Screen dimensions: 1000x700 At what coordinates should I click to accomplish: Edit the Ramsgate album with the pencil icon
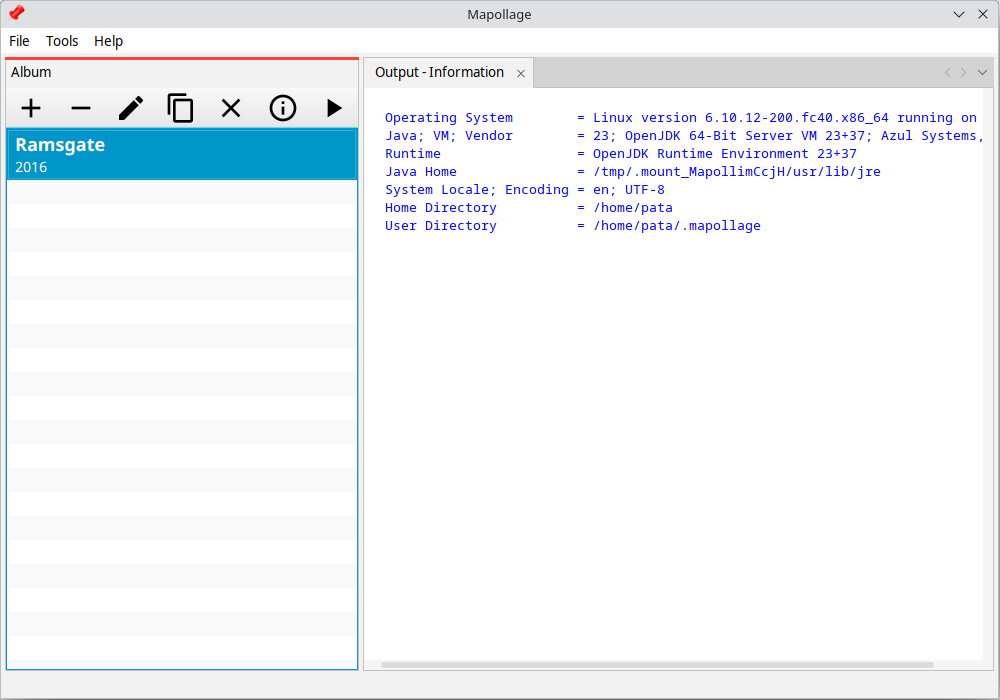pyautogui.click(x=130, y=108)
